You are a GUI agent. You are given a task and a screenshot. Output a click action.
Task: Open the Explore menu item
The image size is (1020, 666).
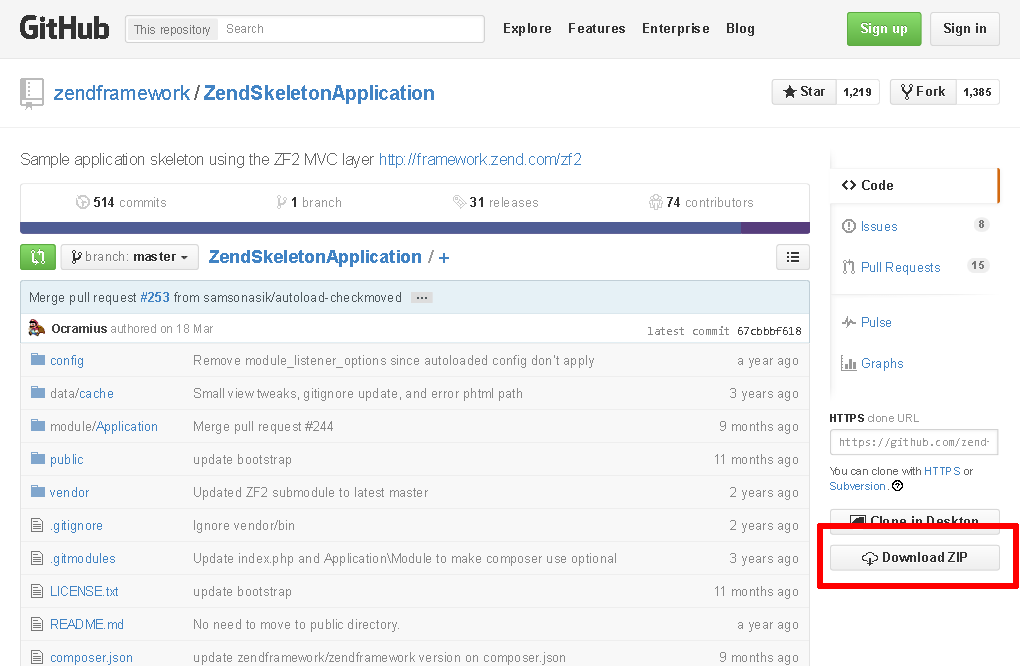coord(527,28)
